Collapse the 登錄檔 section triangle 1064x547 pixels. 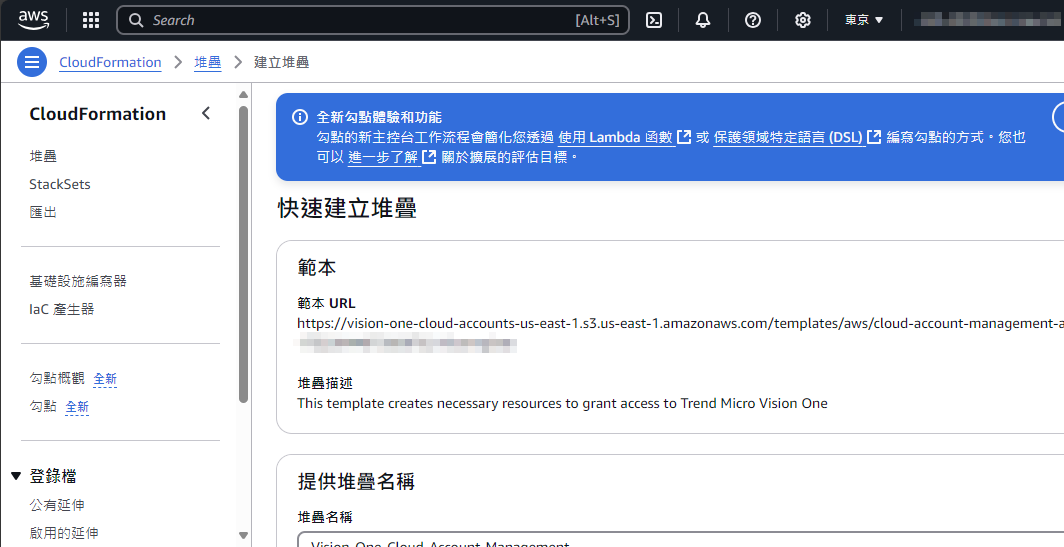(16, 476)
